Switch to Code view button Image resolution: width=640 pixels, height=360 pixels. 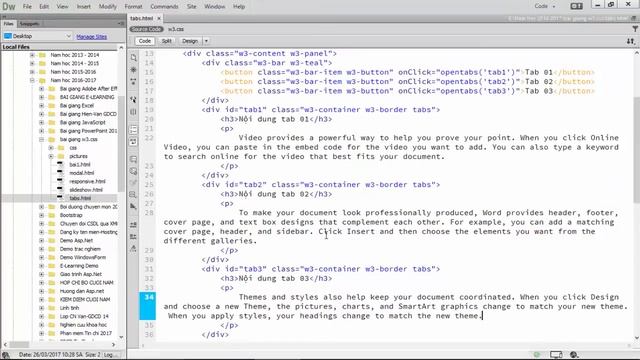coord(144,41)
